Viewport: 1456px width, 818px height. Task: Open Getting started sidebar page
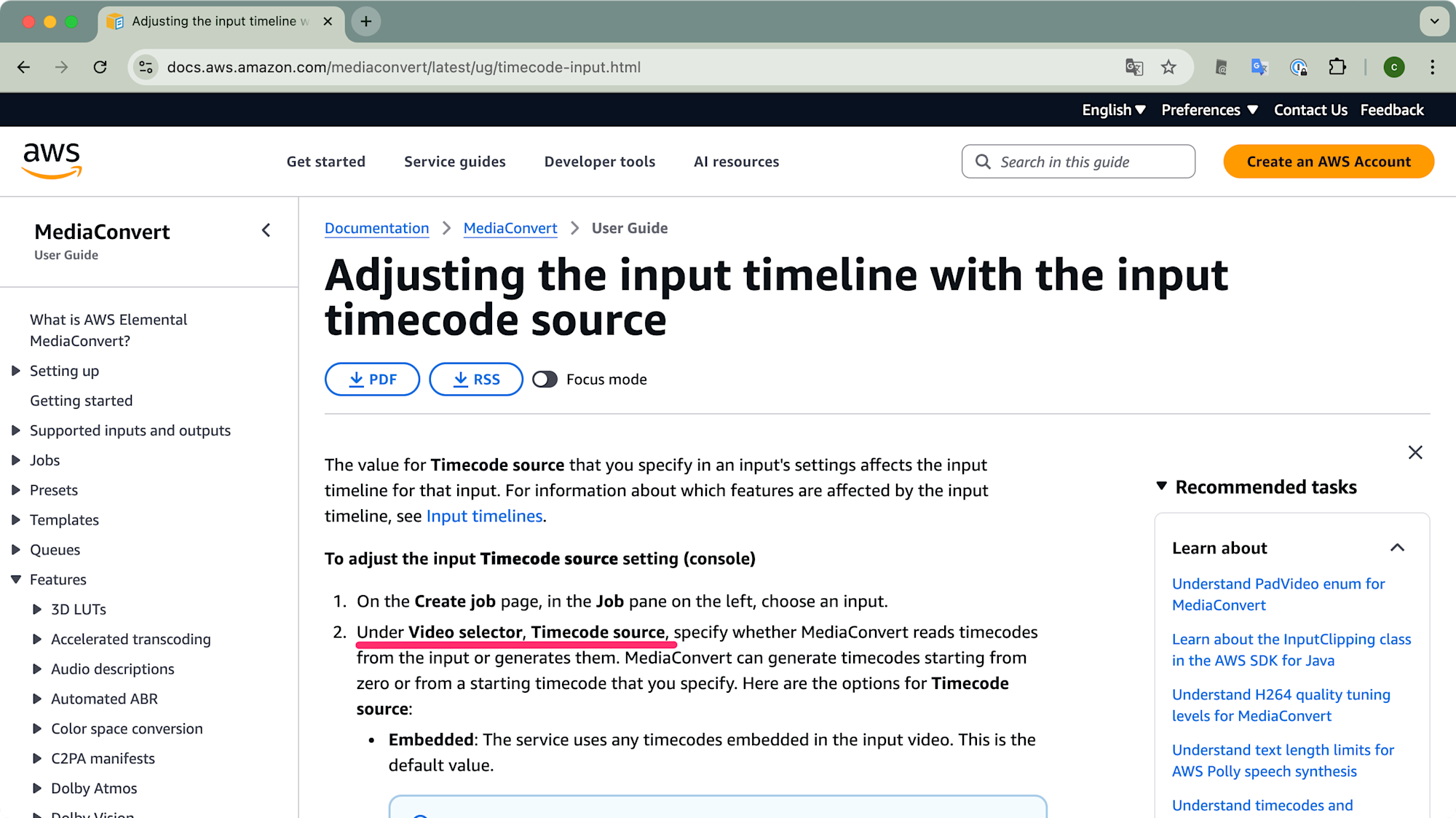(x=81, y=401)
